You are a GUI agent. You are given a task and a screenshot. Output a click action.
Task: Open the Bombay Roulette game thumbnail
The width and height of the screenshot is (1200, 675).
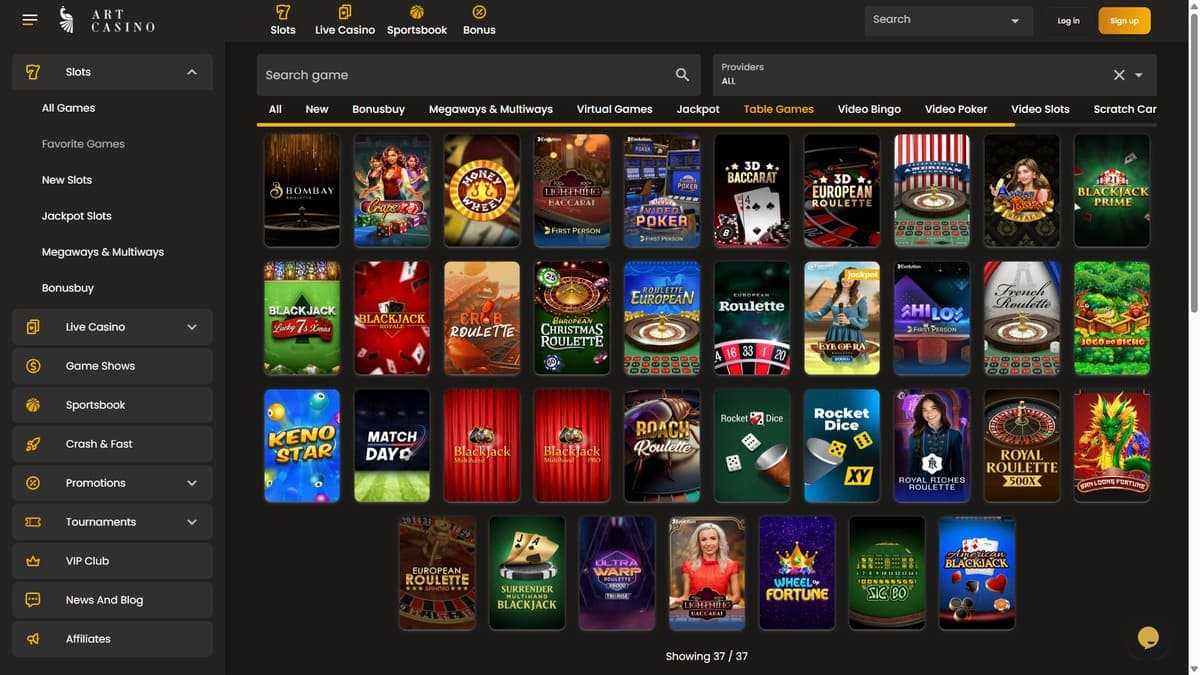tap(302, 190)
